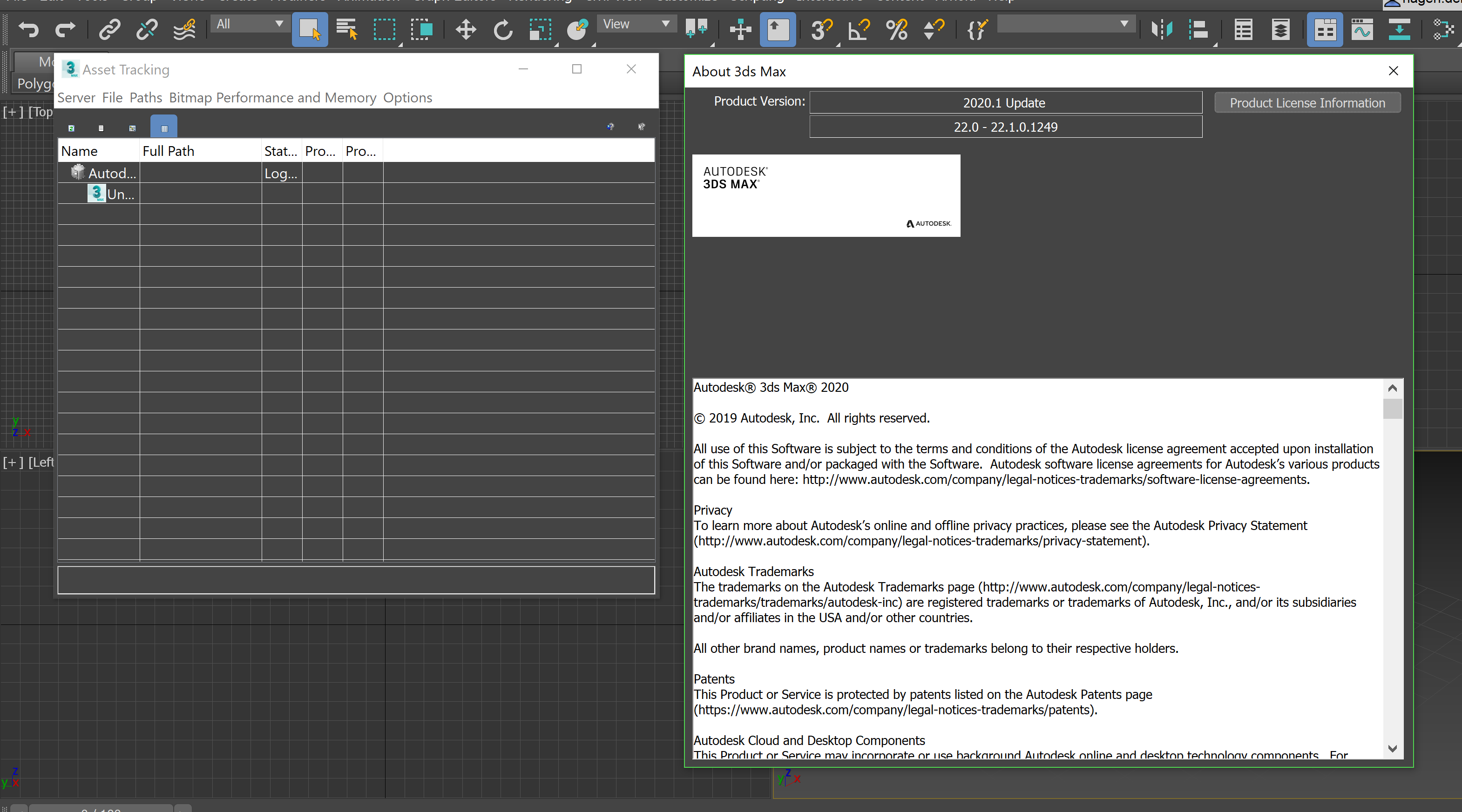Click the Mirror tool icon

click(x=1161, y=29)
